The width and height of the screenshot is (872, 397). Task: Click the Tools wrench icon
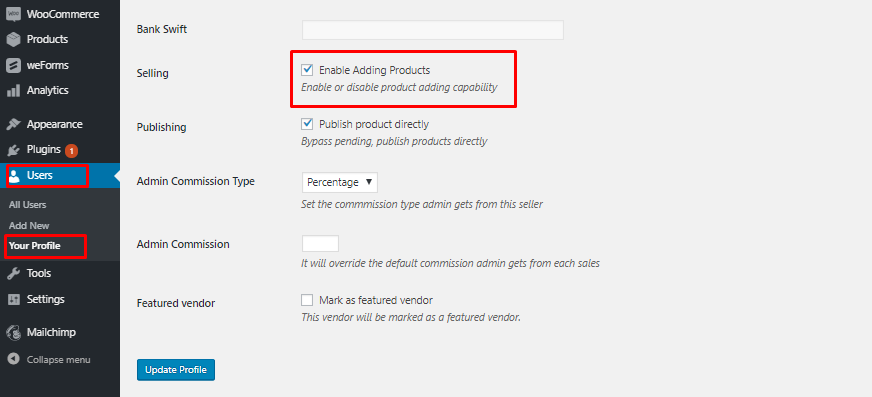[x=13, y=273]
